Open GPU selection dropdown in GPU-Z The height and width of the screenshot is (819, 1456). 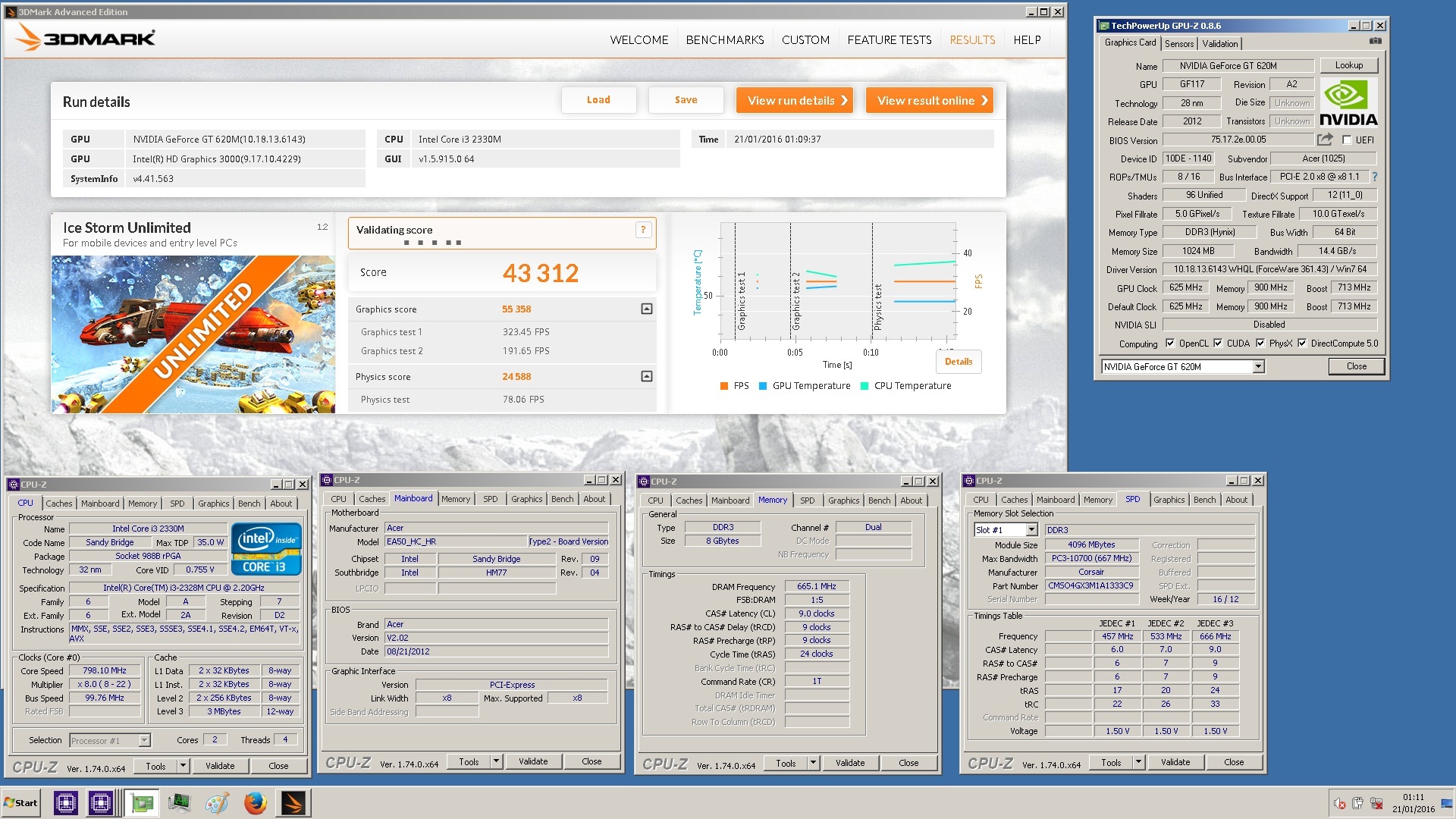1258,367
